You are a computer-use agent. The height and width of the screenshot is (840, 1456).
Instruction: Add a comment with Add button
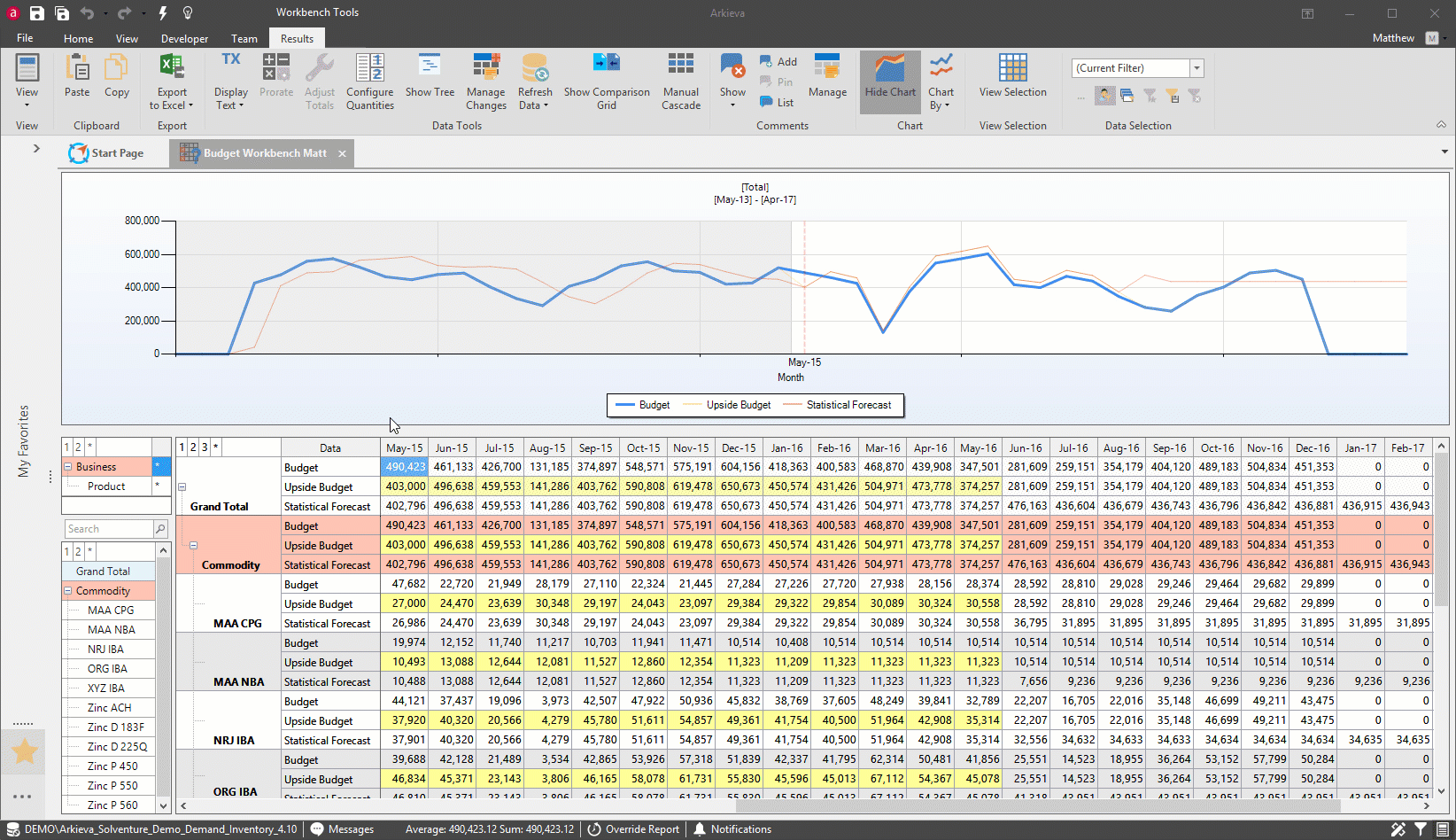pyautogui.click(x=778, y=61)
